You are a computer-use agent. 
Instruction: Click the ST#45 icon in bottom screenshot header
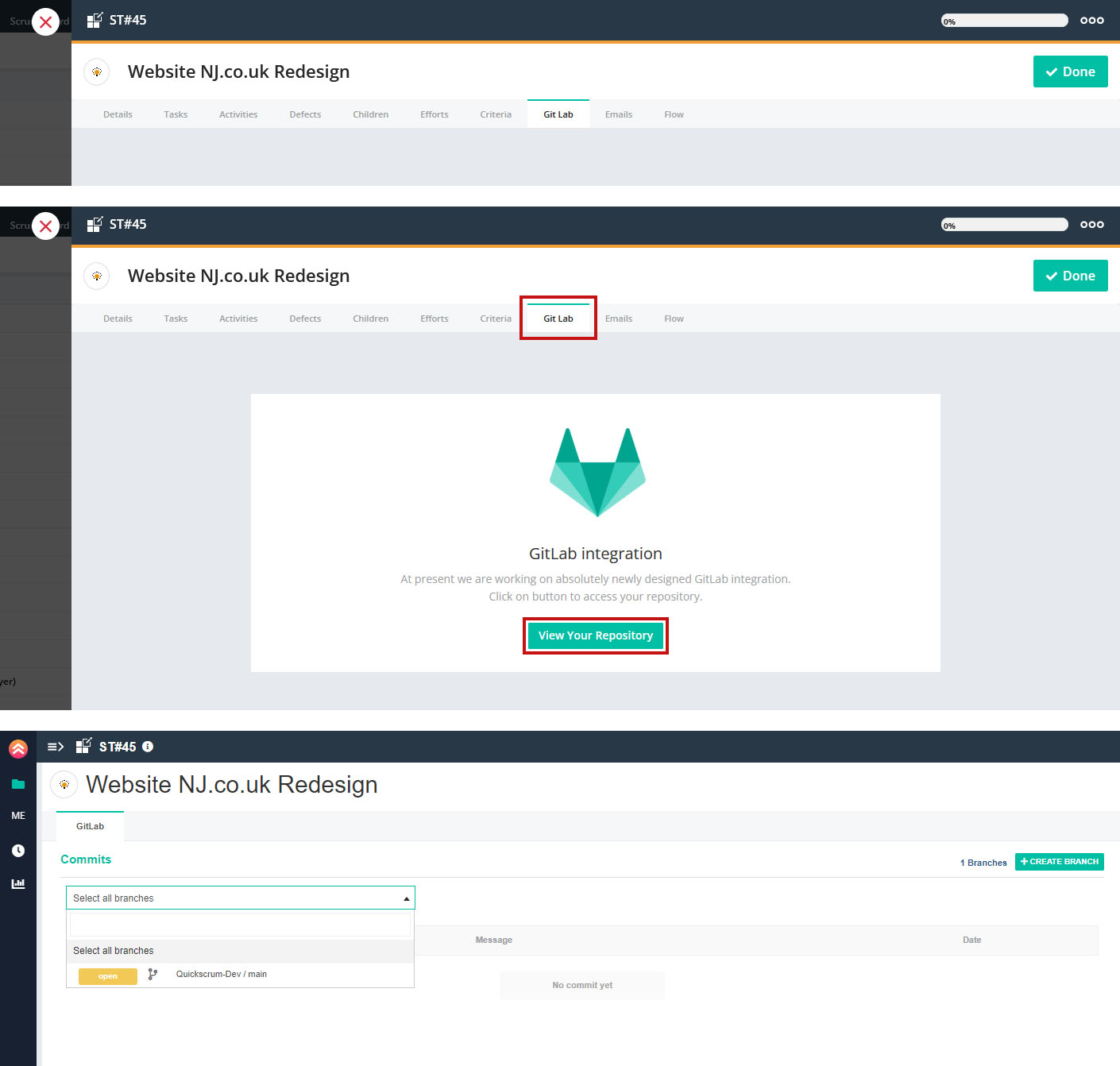click(83, 746)
